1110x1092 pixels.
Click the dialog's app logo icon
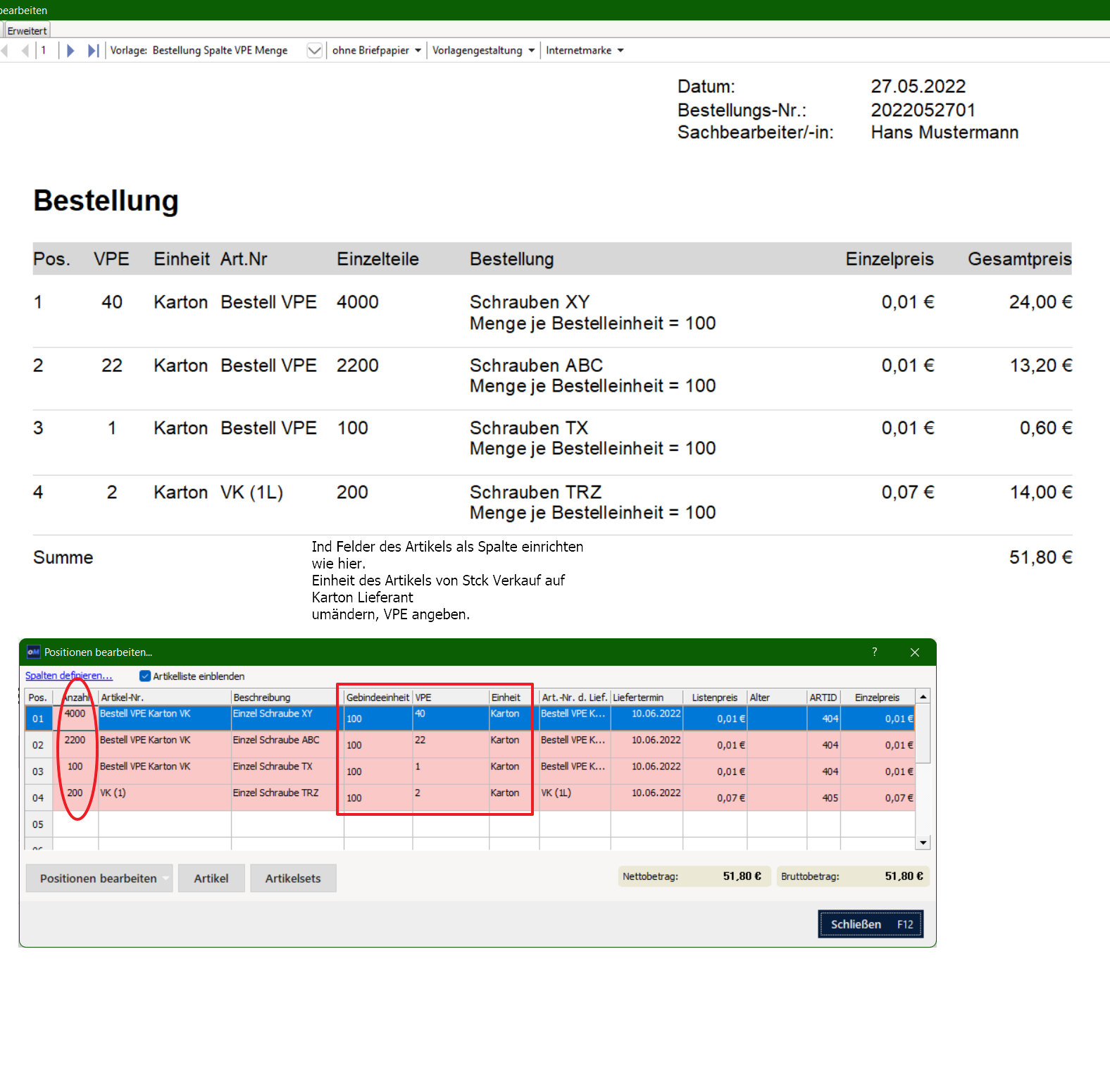click(x=33, y=652)
